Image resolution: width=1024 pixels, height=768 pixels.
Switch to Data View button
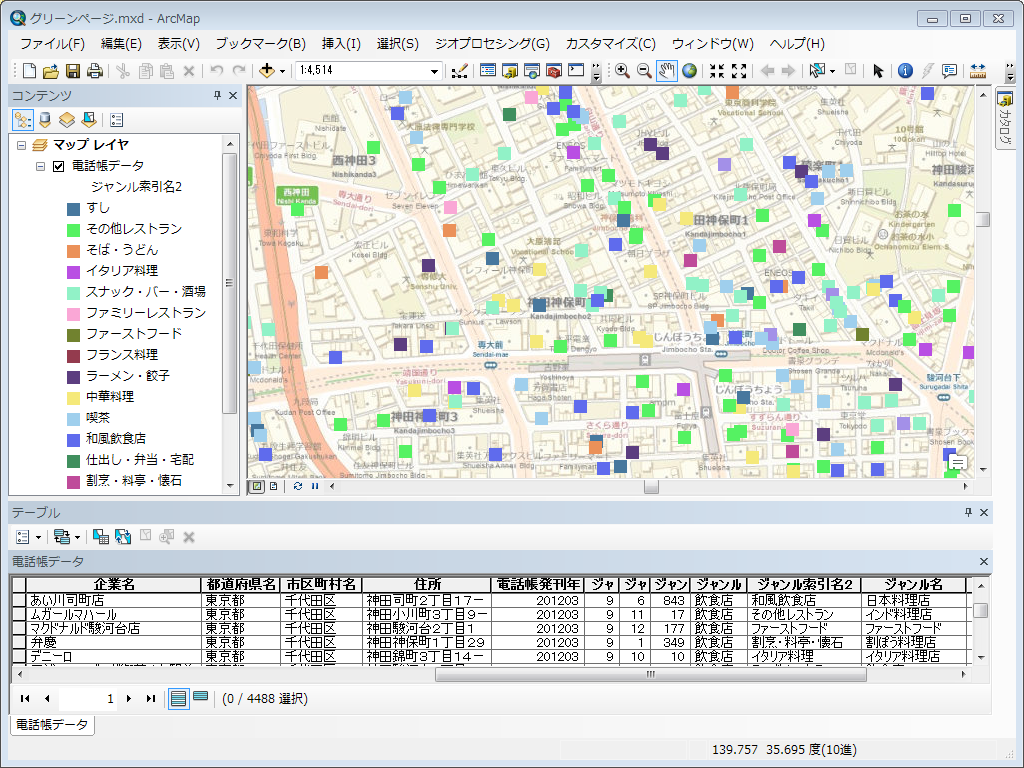tap(257, 487)
